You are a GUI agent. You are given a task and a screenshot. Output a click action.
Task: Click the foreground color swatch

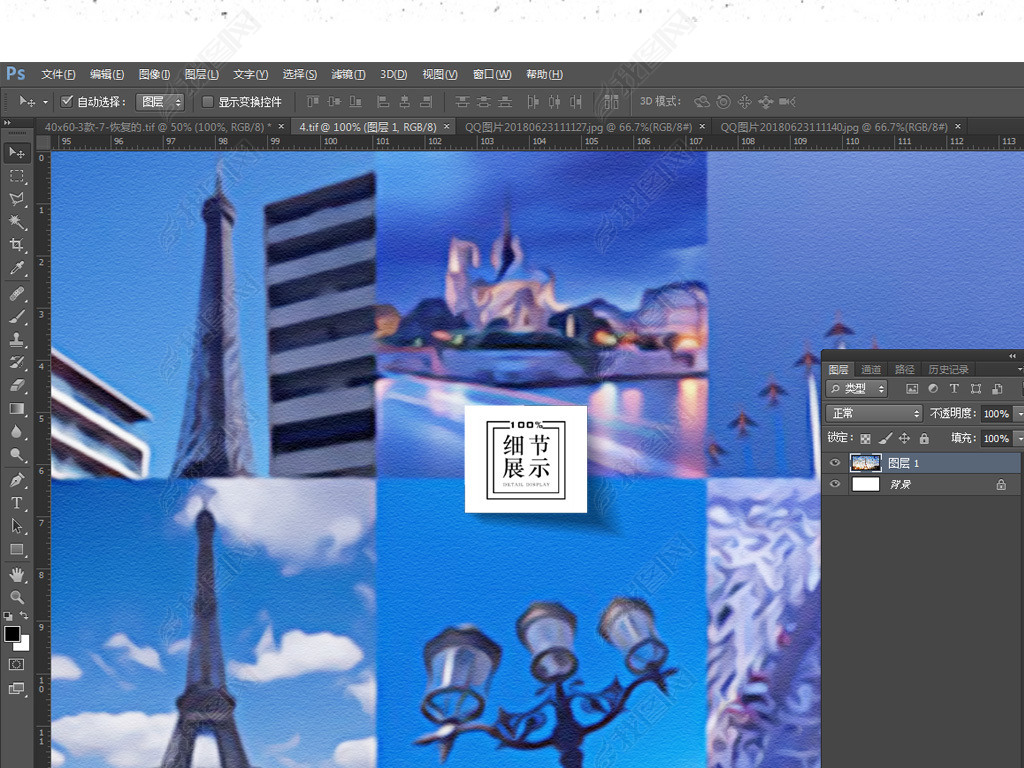12,634
